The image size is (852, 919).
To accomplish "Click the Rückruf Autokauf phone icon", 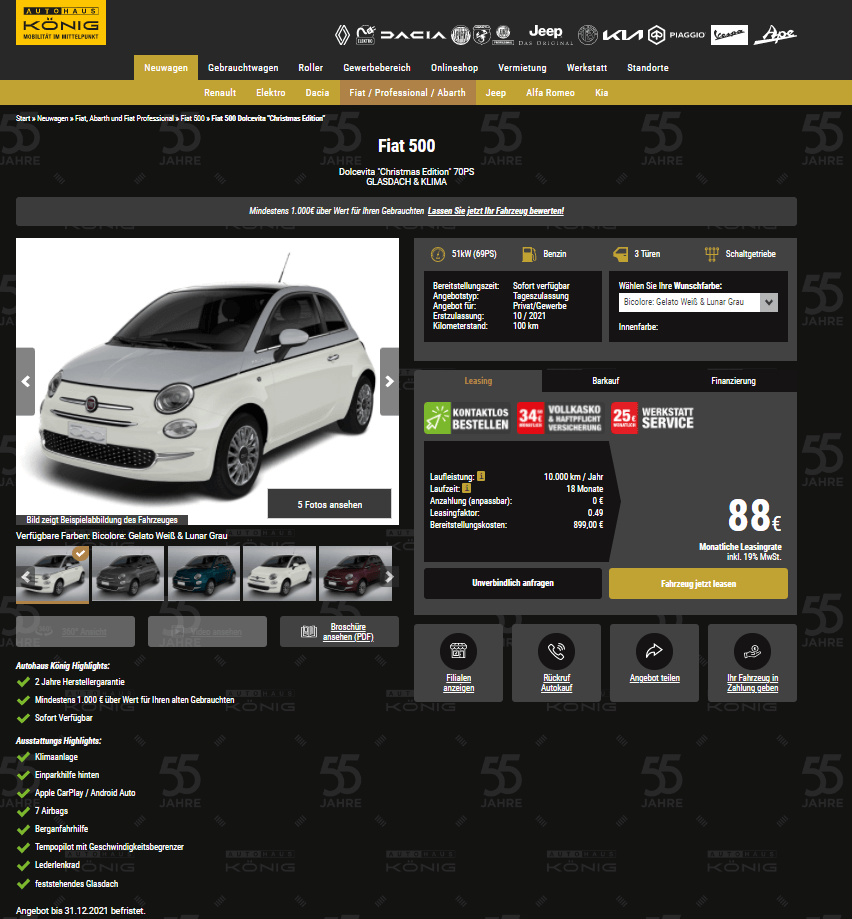I will pyautogui.click(x=556, y=651).
